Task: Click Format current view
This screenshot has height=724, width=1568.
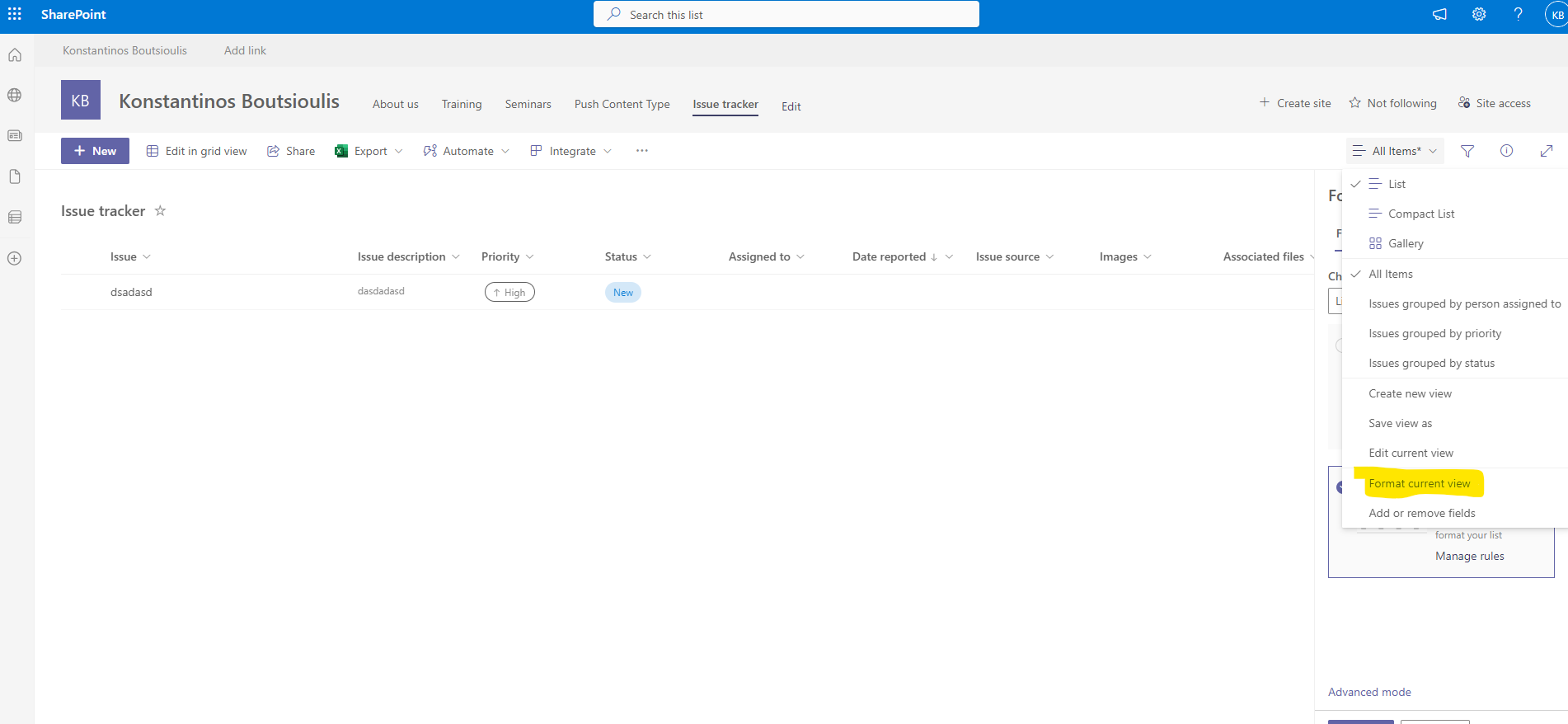Action: tap(1455, 483)
